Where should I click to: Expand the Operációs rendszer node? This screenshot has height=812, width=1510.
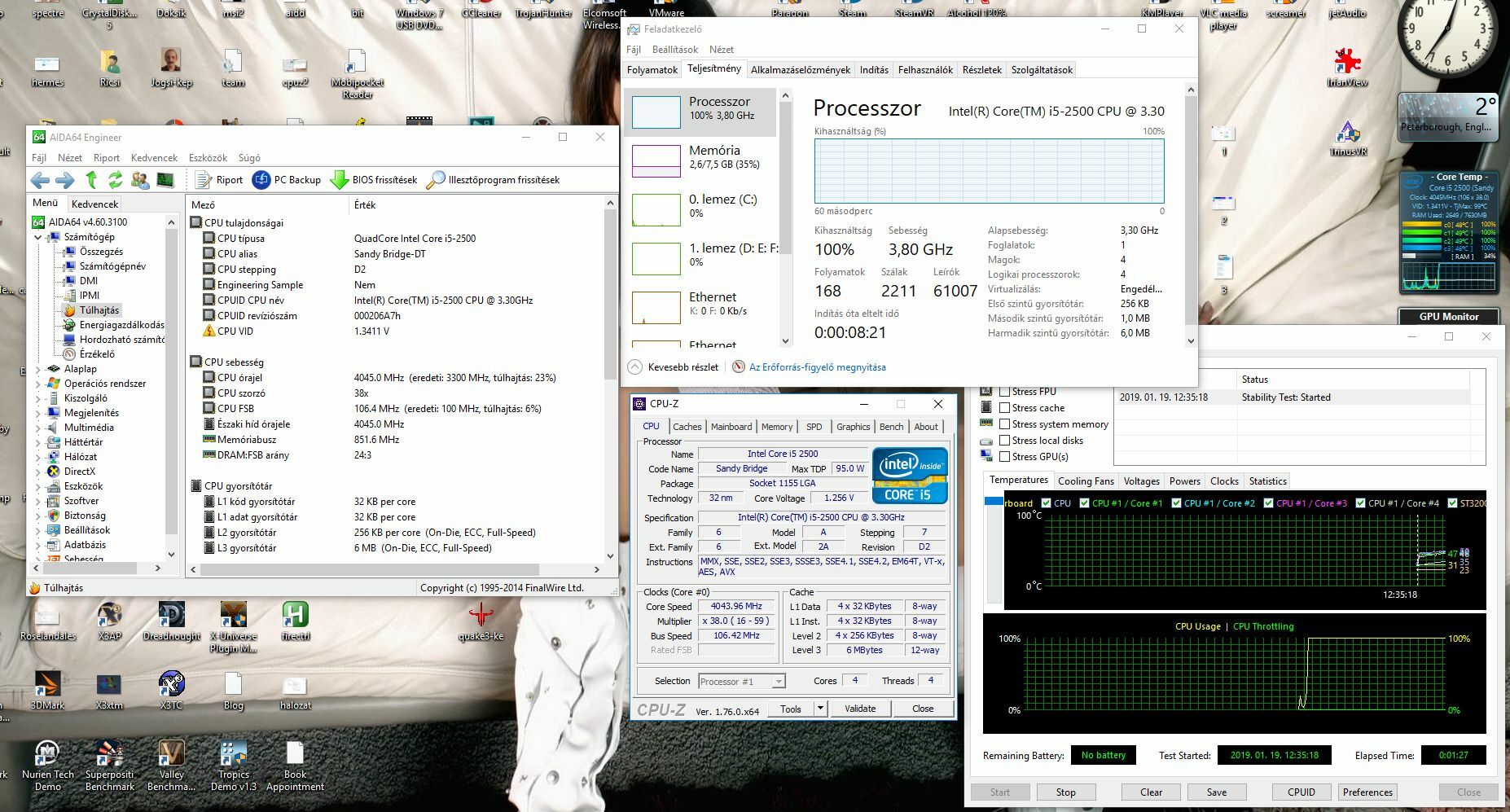(x=37, y=384)
